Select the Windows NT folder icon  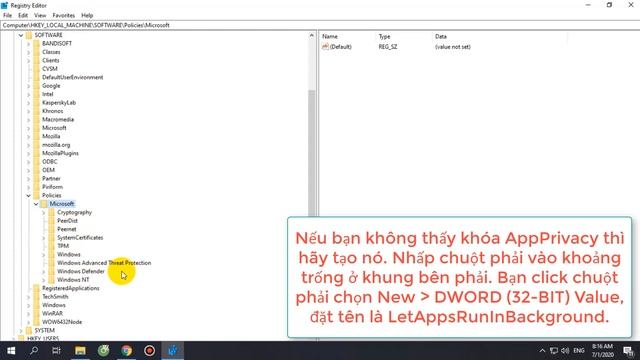tap(51, 280)
